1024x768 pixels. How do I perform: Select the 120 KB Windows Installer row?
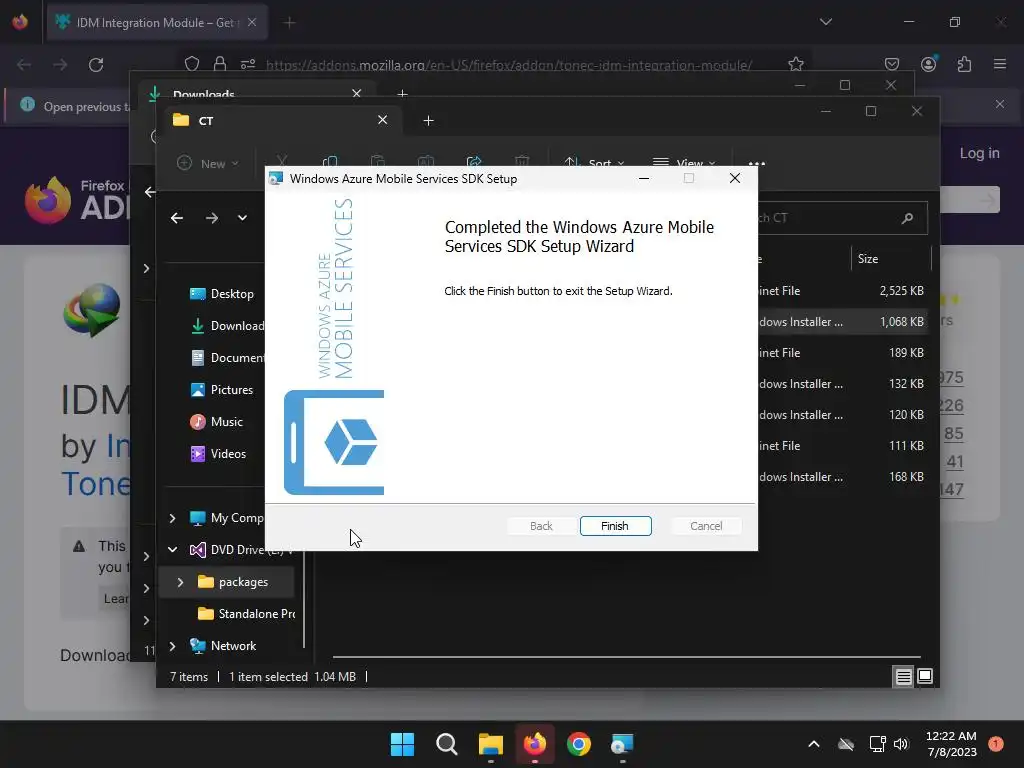(x=842, y=415)
